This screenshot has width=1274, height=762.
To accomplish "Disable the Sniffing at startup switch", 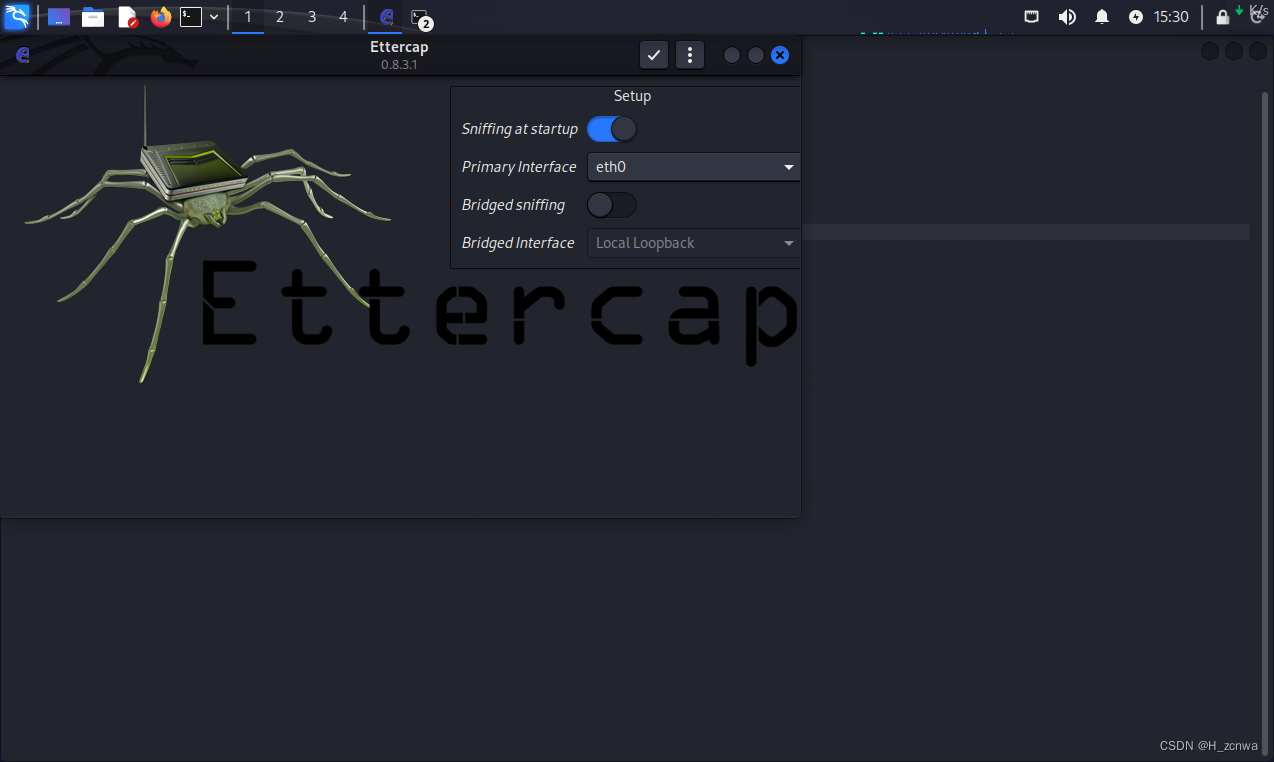I will click(611, 129).
